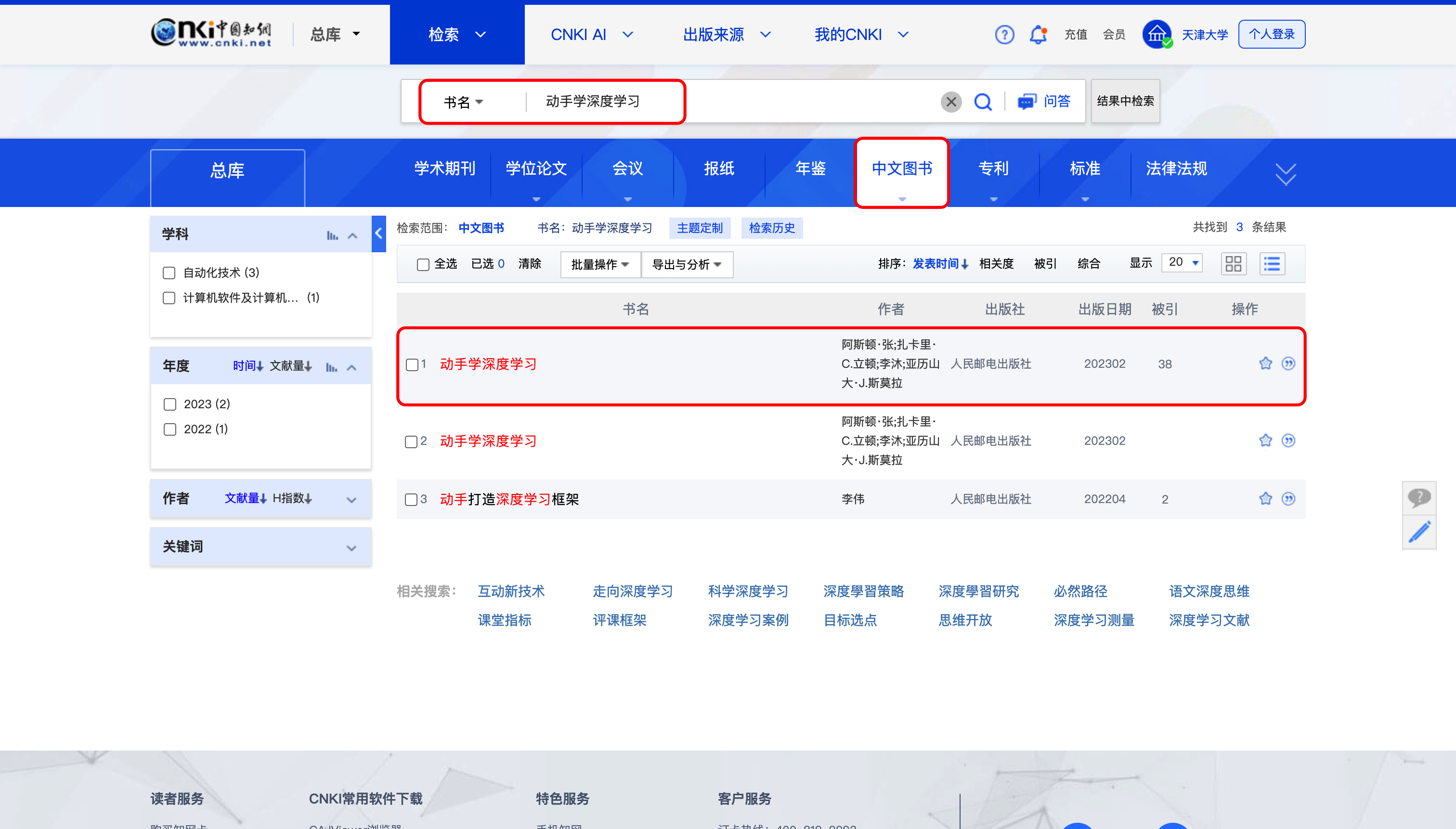Switch to list view layout icon
Image resolution: width=1456 pixels, height=829 pixels.
(1272, 264)
